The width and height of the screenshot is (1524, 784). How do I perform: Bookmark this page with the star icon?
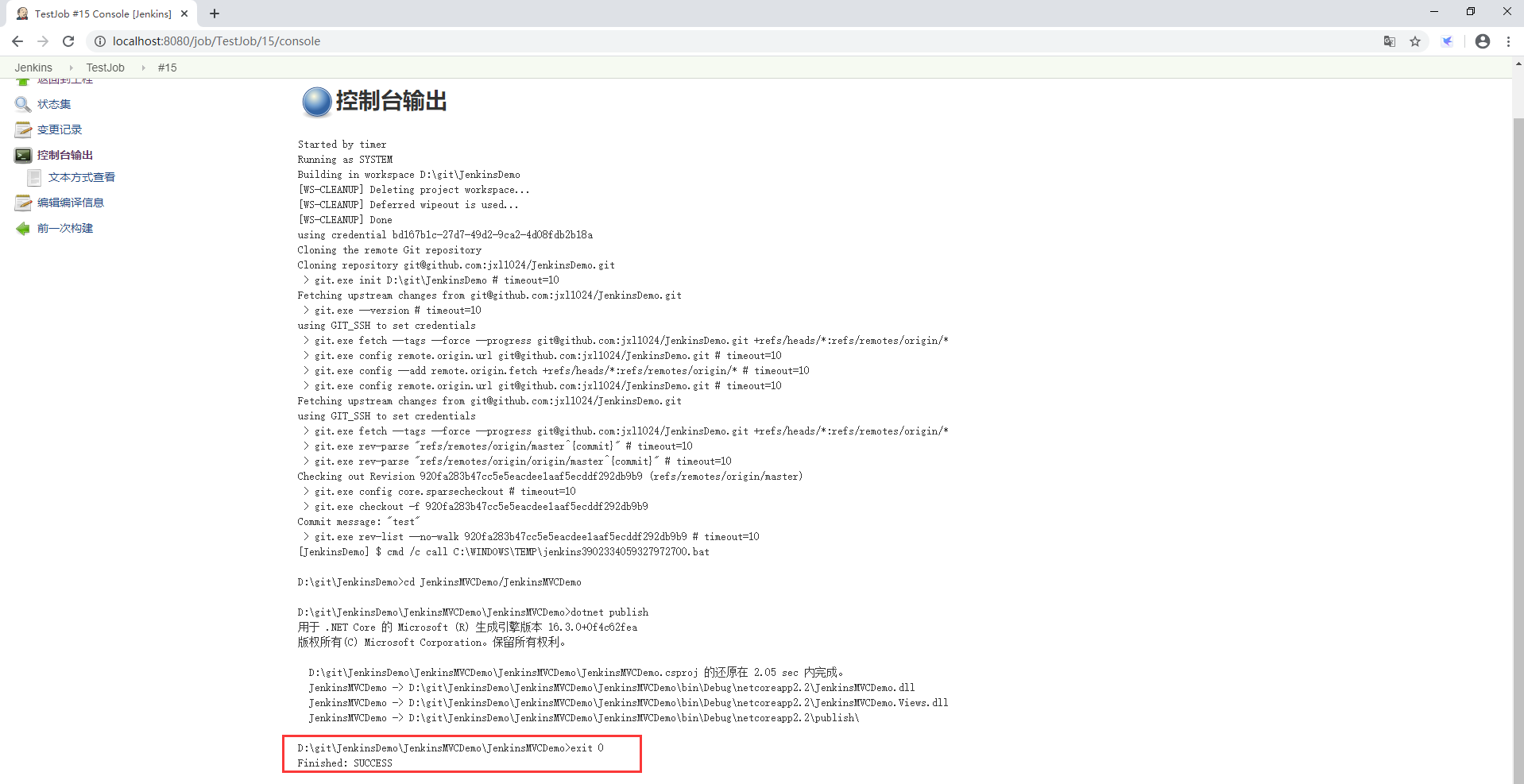click(1415, 41)
